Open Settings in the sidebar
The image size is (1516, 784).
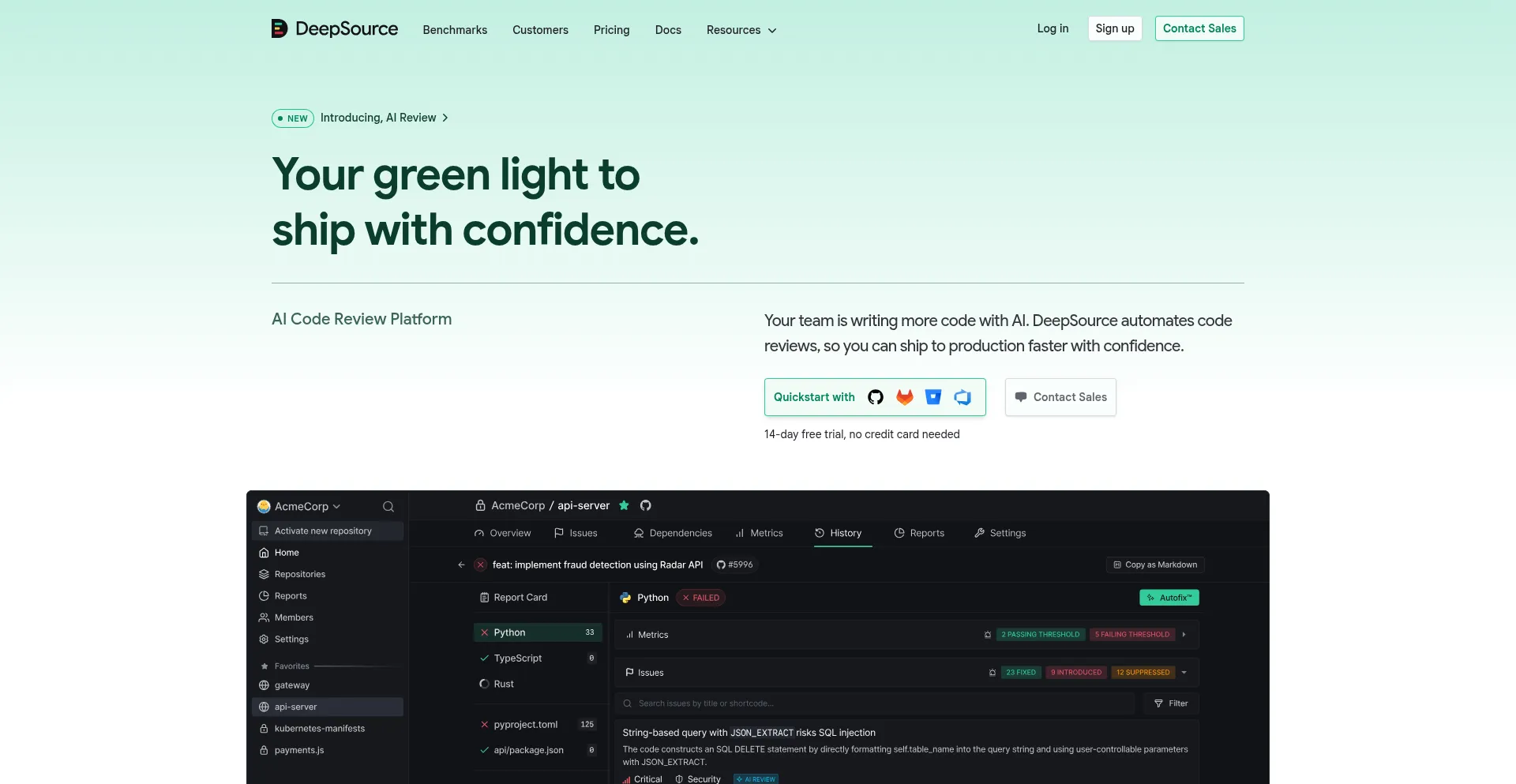coord(328,640)
